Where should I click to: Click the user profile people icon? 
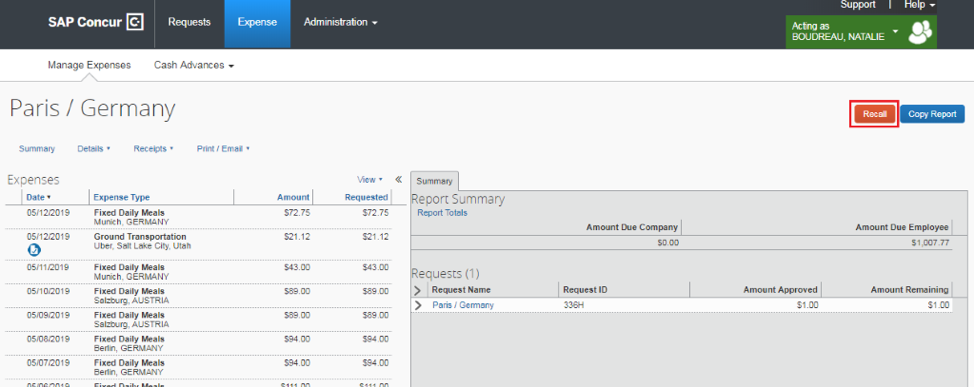coord(920,32)
